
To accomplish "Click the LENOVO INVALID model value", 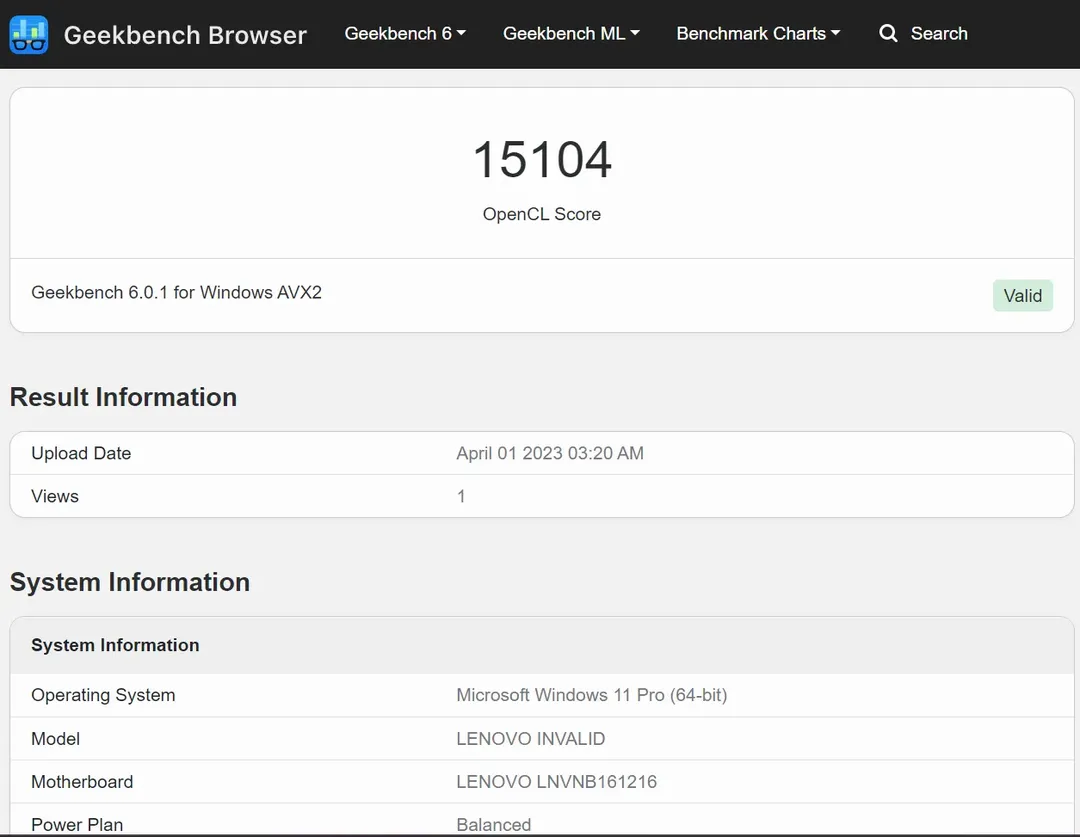I will pos(530,739).
